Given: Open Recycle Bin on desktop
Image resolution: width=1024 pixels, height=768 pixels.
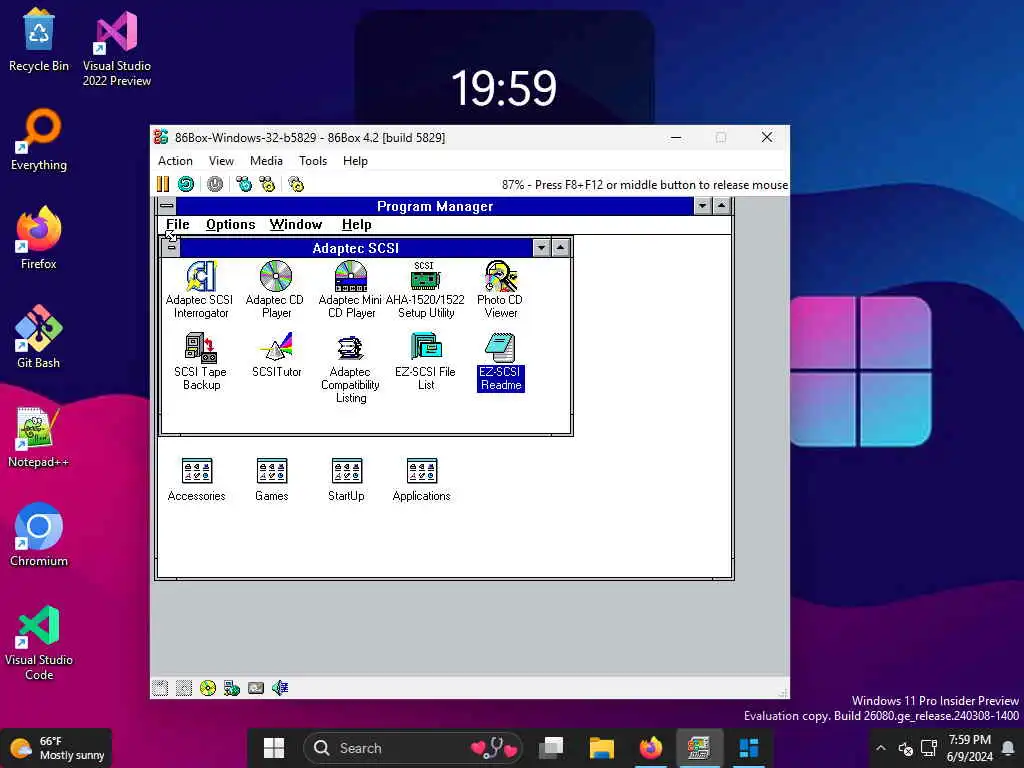Looking at the screenshot, I should [x=39, y=40].
